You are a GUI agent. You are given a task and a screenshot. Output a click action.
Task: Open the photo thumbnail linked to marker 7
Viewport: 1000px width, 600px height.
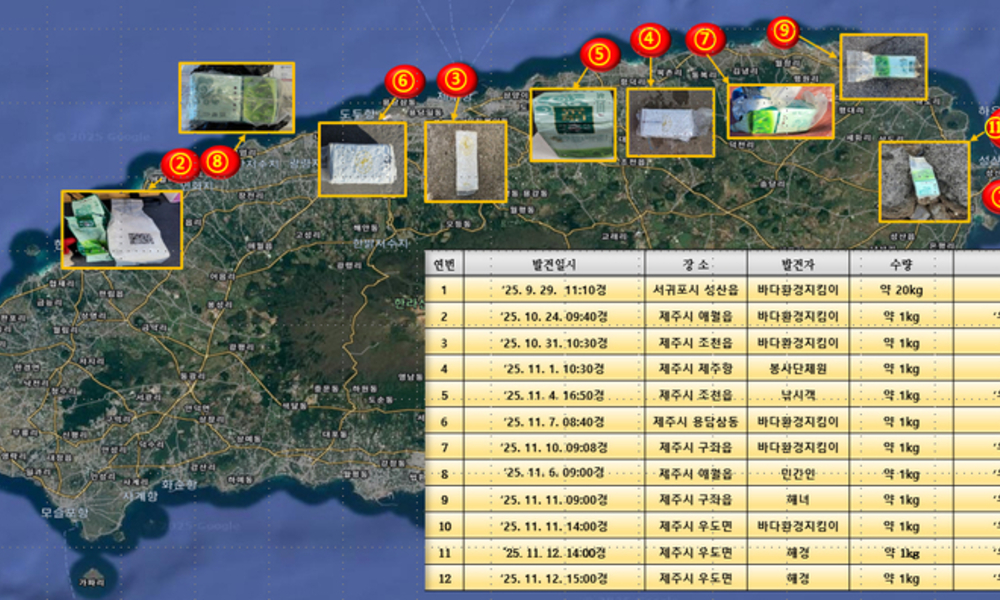780,111
